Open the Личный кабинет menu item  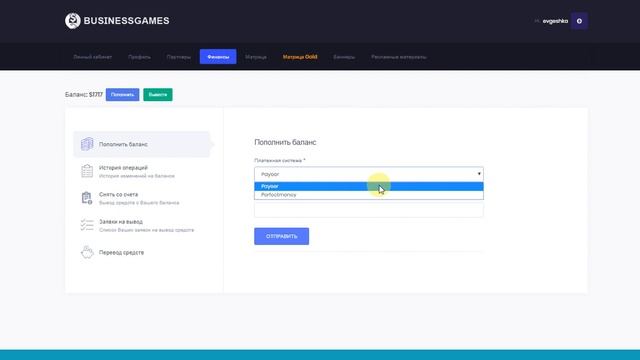93,57
